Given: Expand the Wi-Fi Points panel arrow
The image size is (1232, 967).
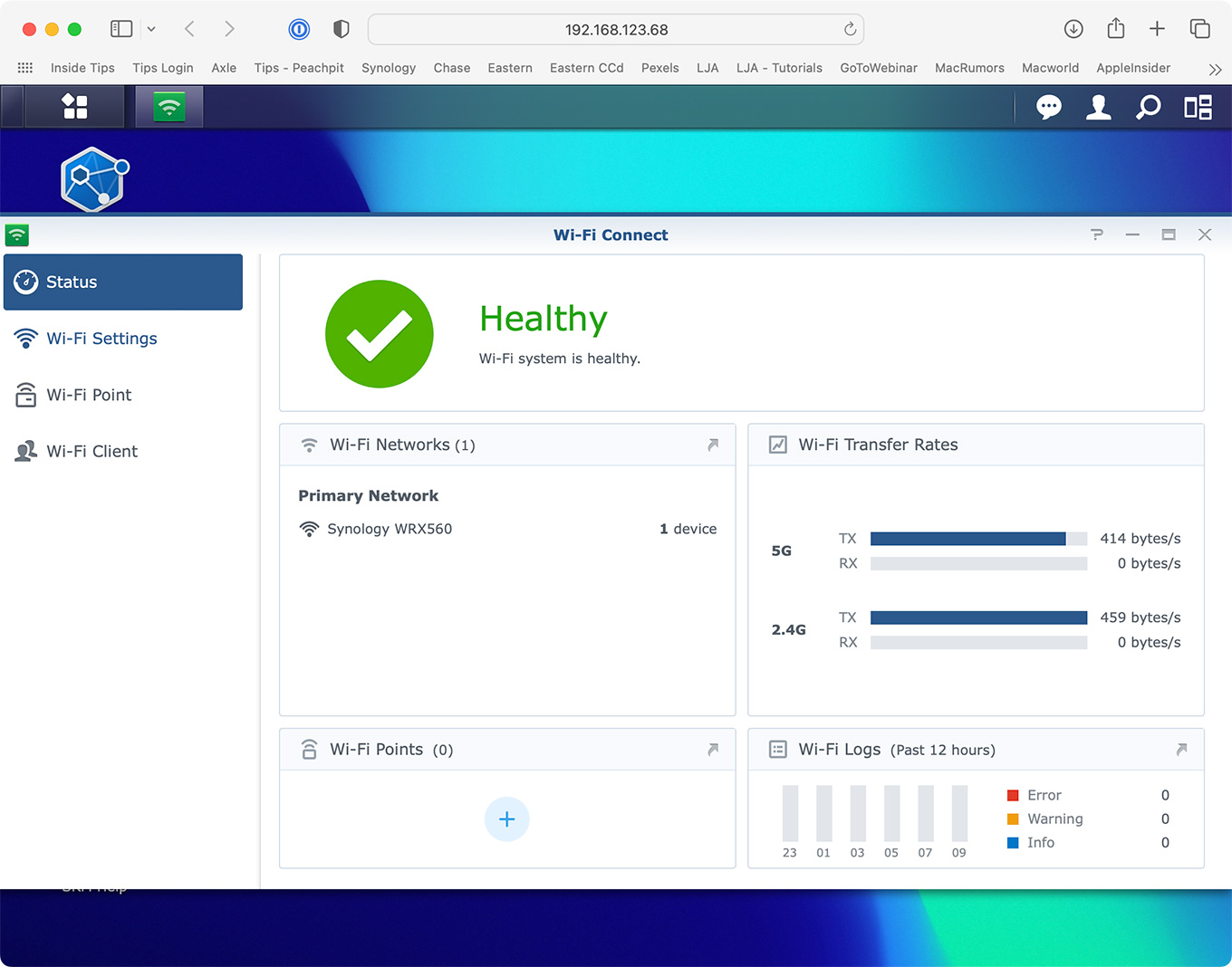Looking at the screenshot, I should tap(713, 750).
